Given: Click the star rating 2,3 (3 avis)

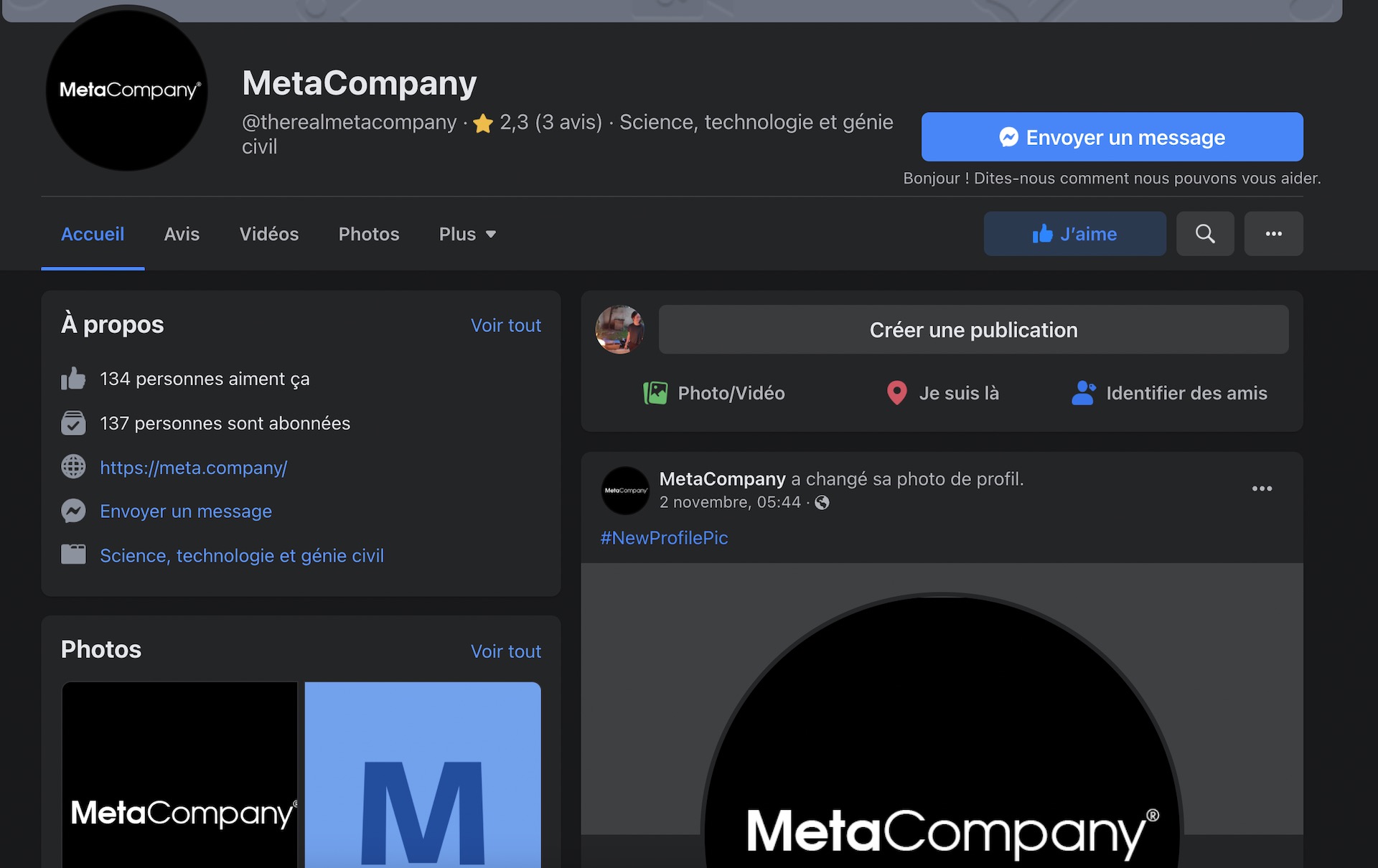Looking at the screenshot, I should (538, 123).
